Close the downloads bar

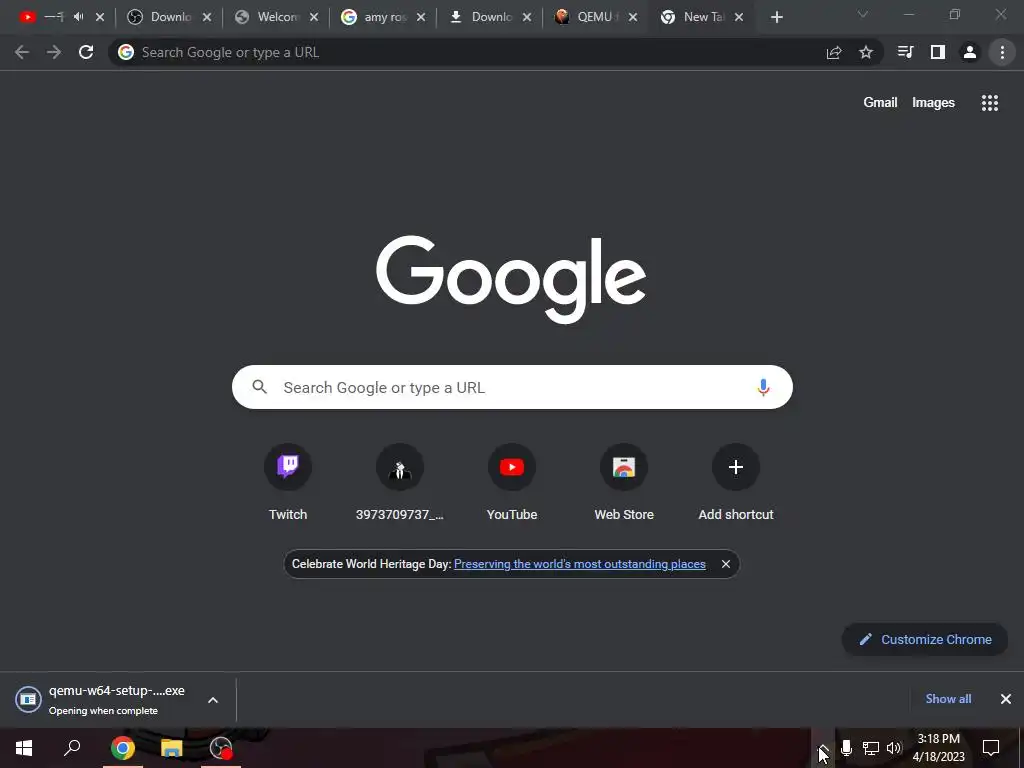pos(1006,699)
